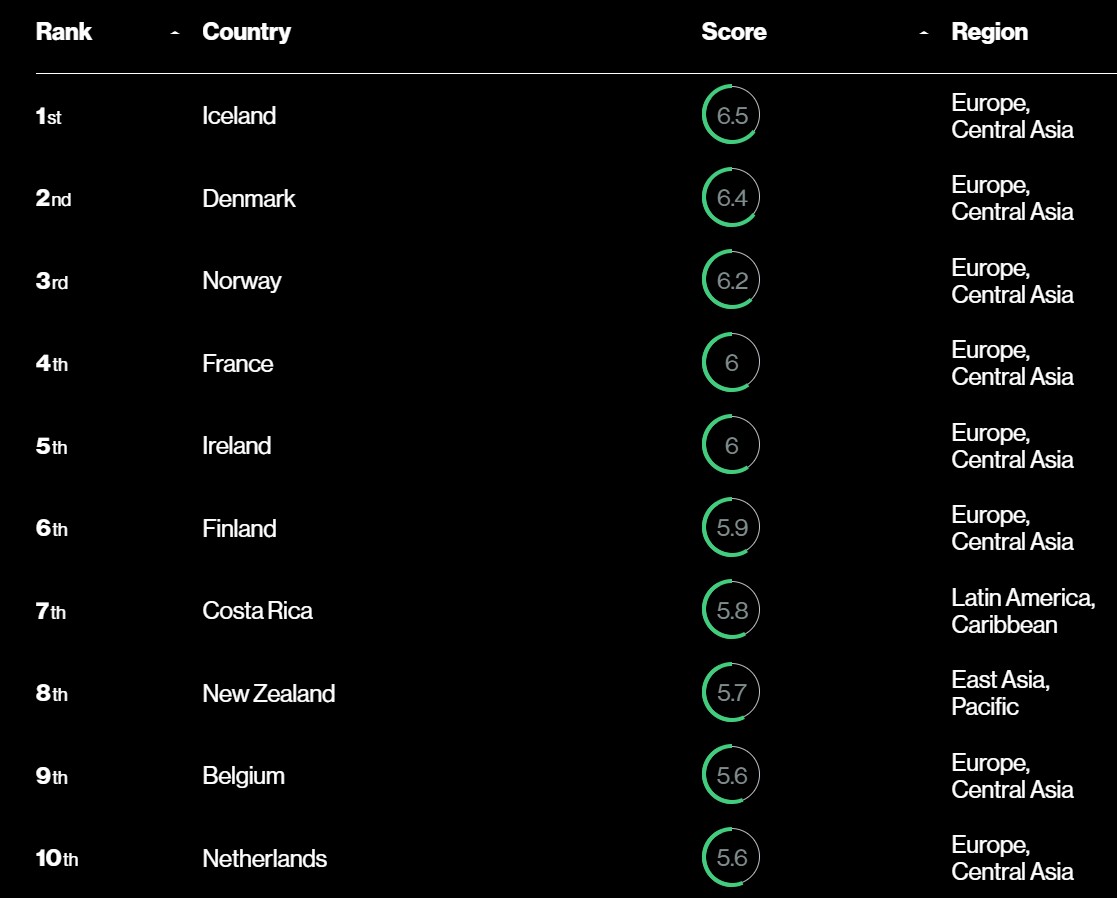Image resolution: width=1117 pixels, height=898 pixels.
Task: Sort table by the Country column header
Action: 246,32
